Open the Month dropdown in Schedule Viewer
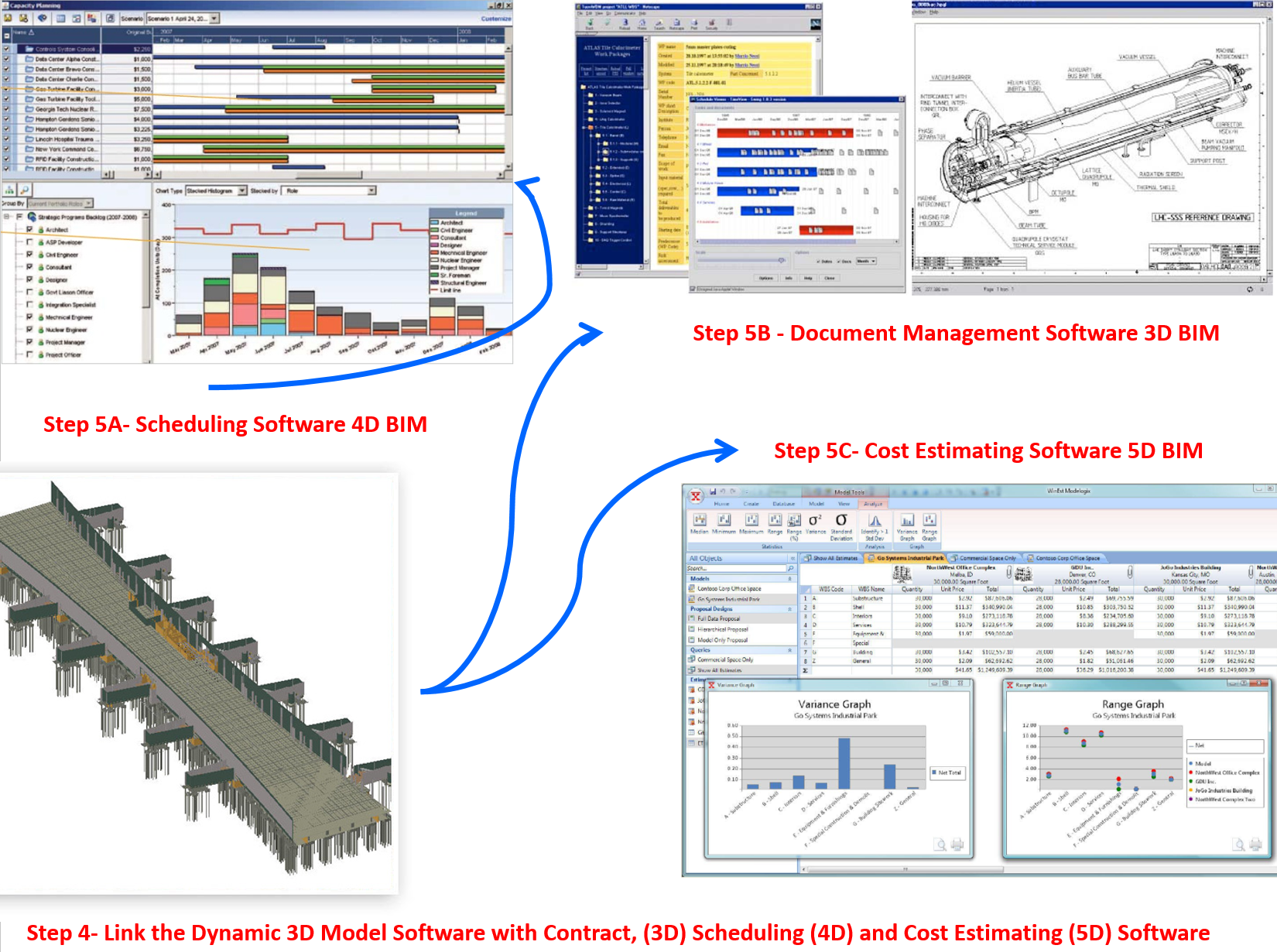 click(867, 262)
